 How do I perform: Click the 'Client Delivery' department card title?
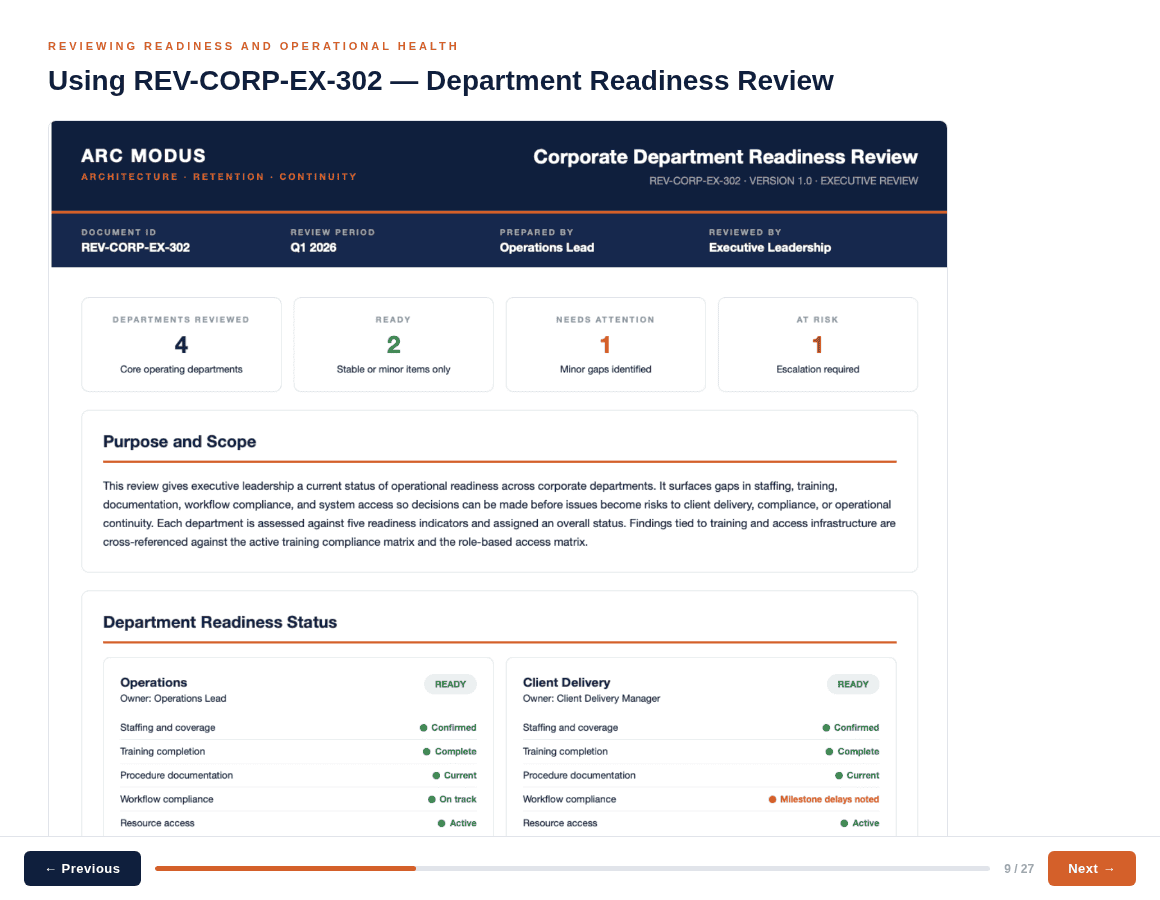tap(567, 683)
